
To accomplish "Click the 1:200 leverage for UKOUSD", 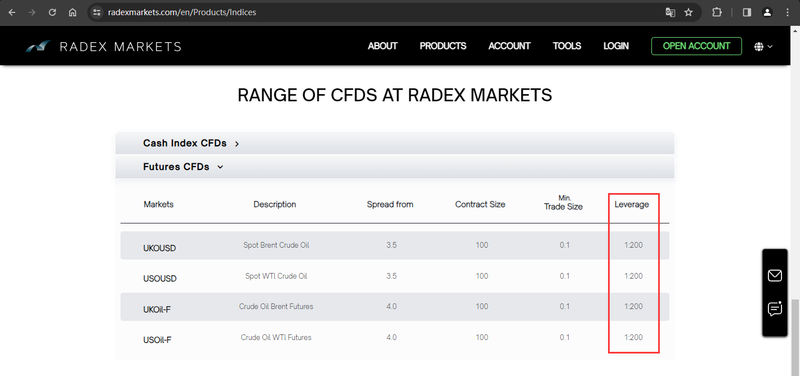I will click(633, 245).
